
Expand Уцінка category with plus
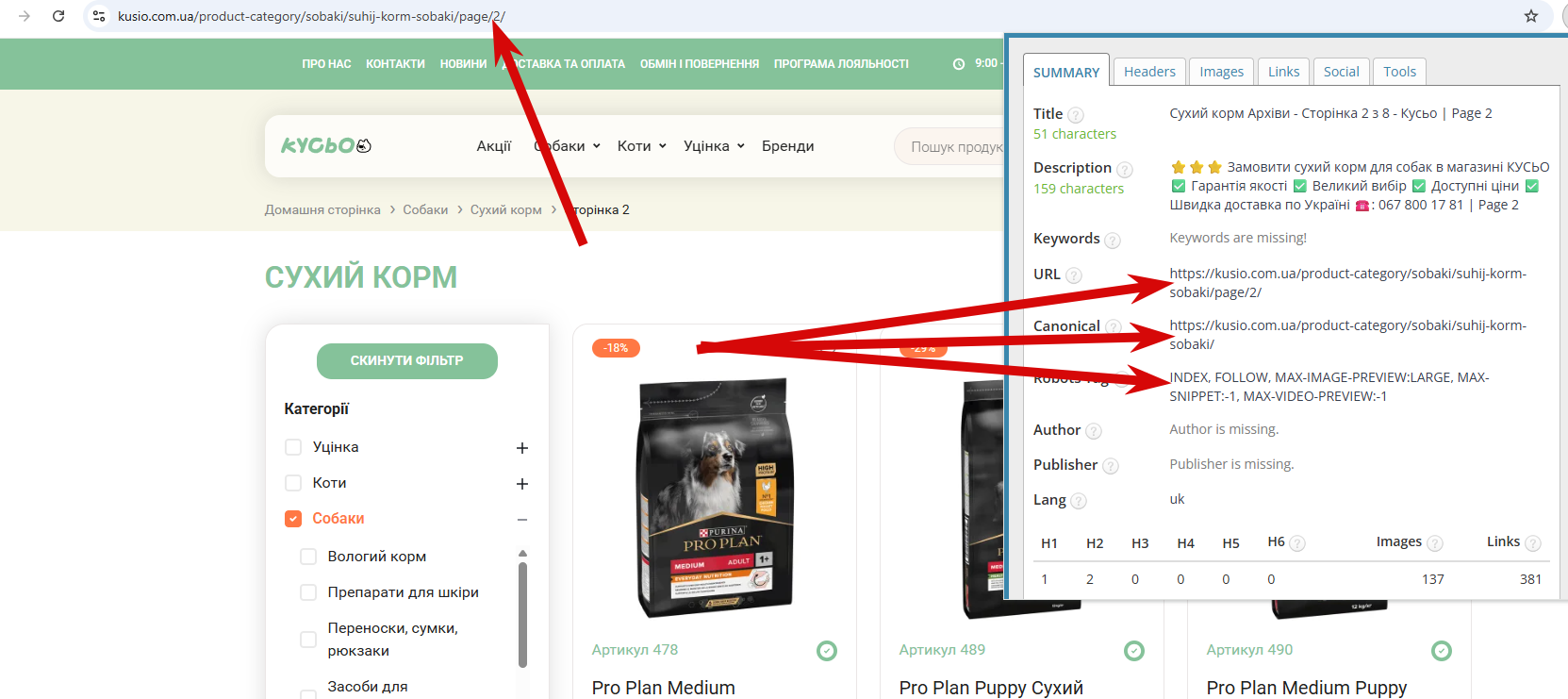click(x=522, y=448)
